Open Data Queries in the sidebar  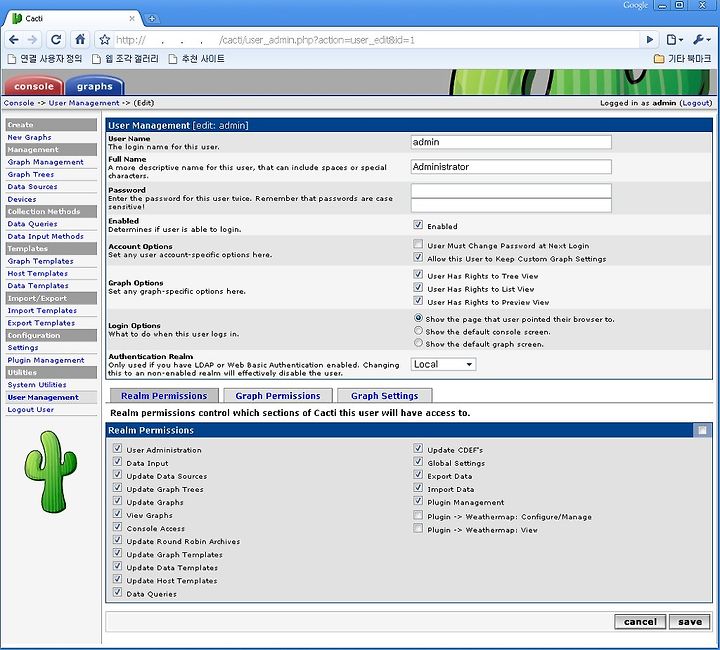pos(32,224)
